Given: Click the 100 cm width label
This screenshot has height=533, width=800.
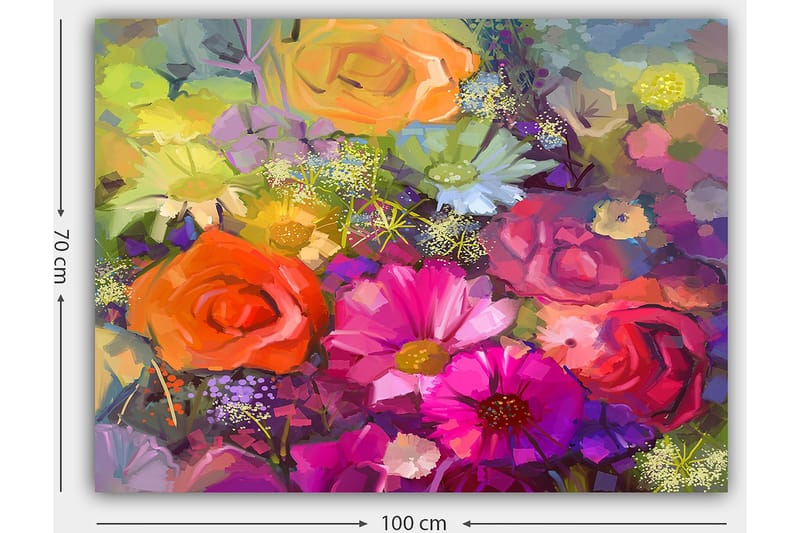Looking at the screenshot, I should pos(413,522).
